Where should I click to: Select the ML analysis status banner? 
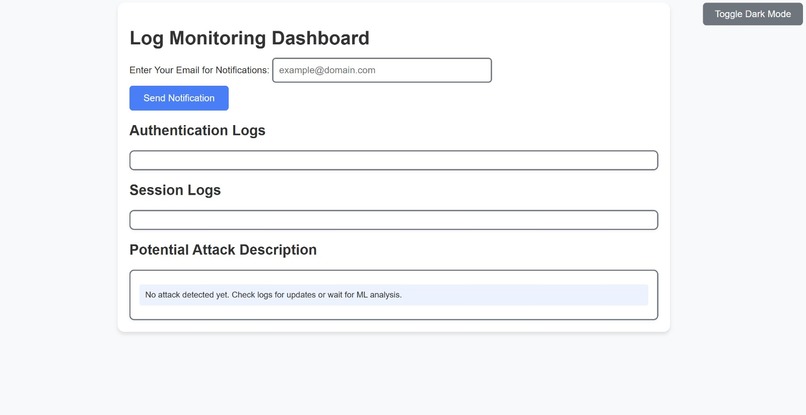(x=394, y=295)
